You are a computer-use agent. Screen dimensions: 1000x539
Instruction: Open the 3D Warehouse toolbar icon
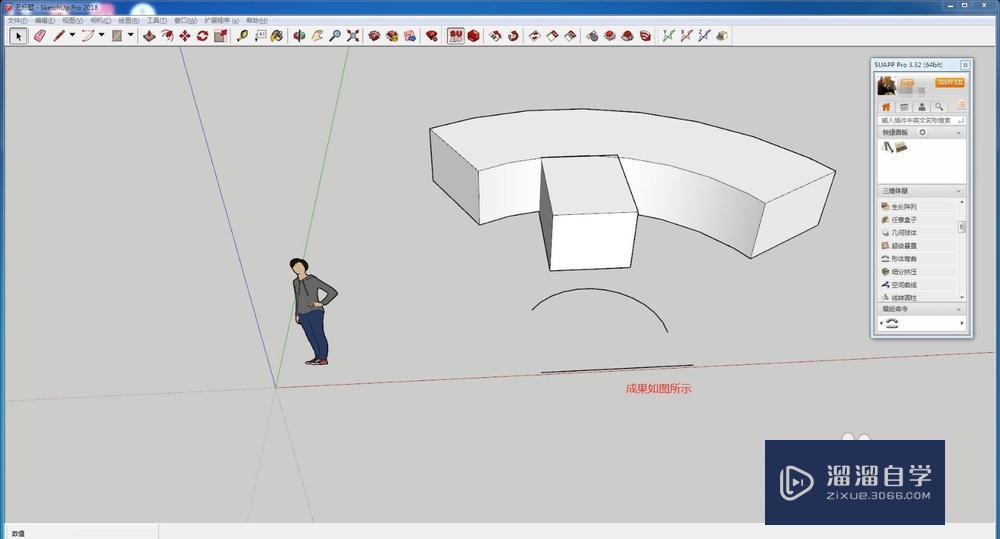(x=374, y=36)
